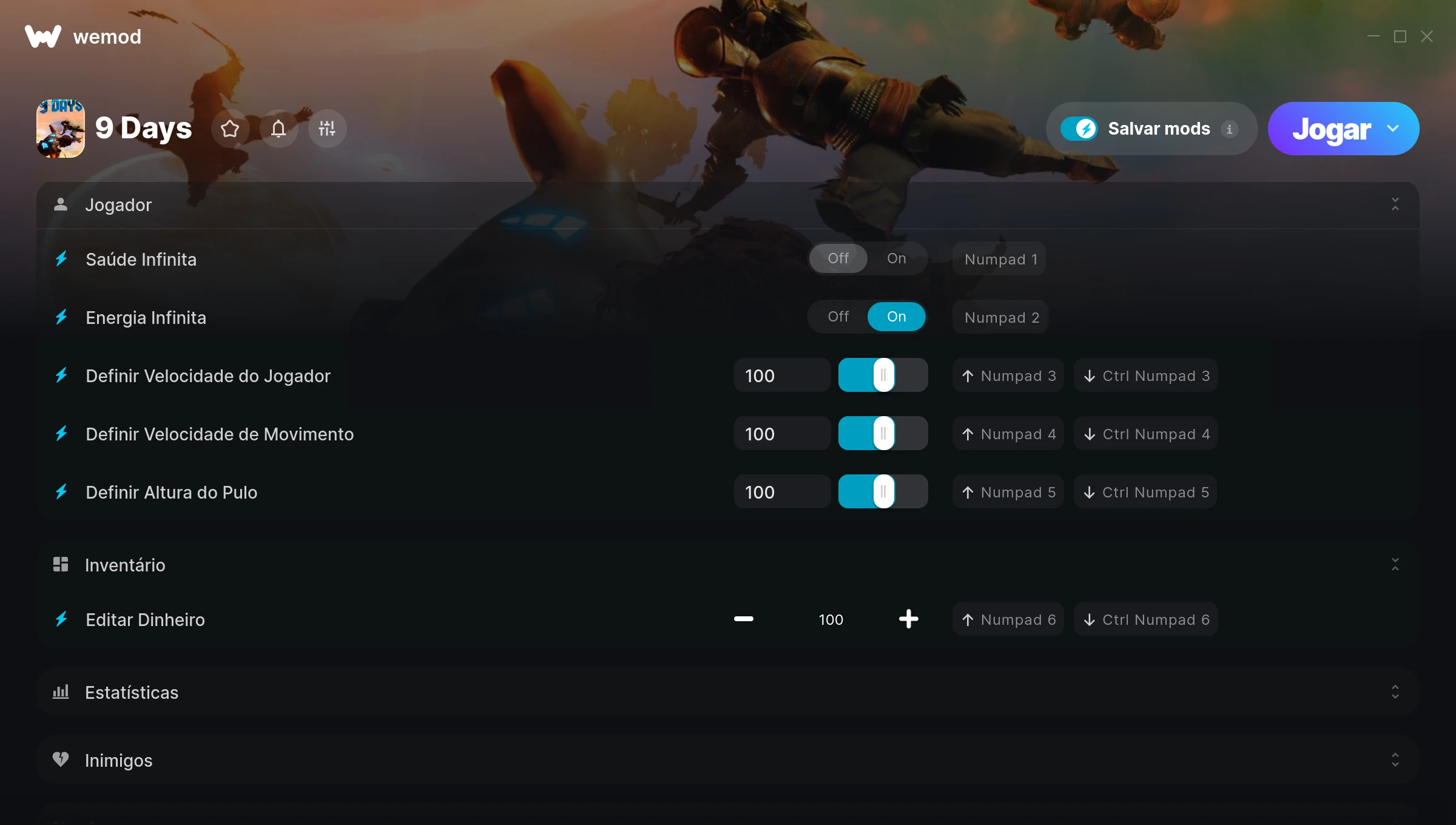Click the 9 Days game thumbnail

(x=61, y=129)
